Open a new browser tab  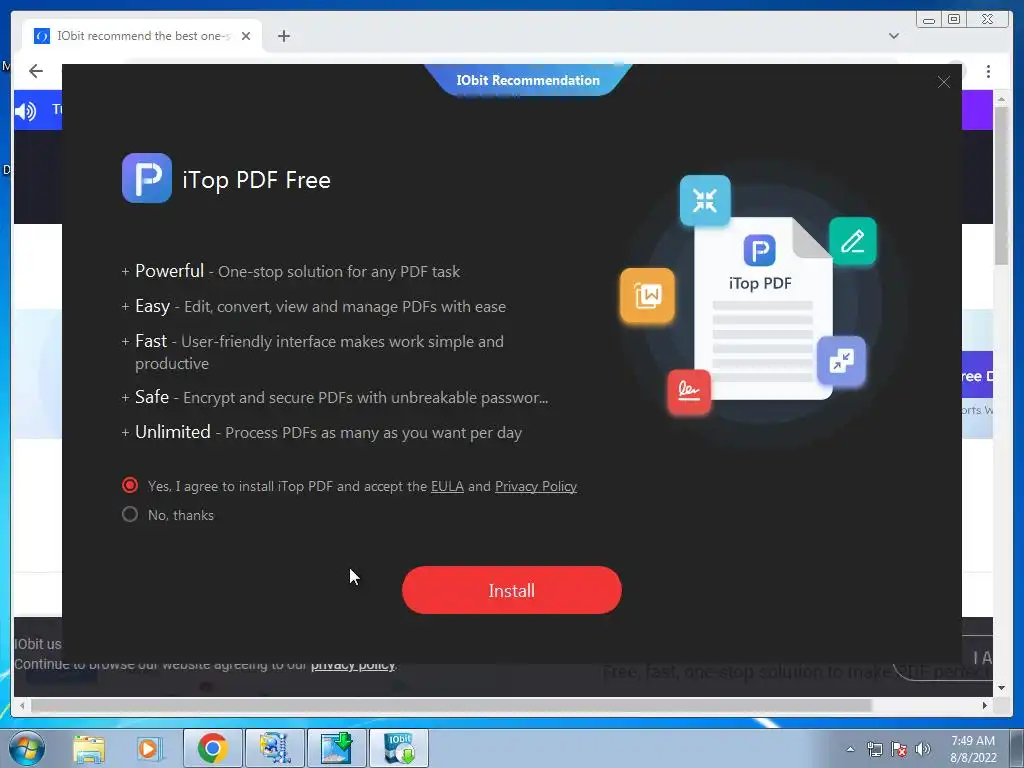[x=283, y=36]
